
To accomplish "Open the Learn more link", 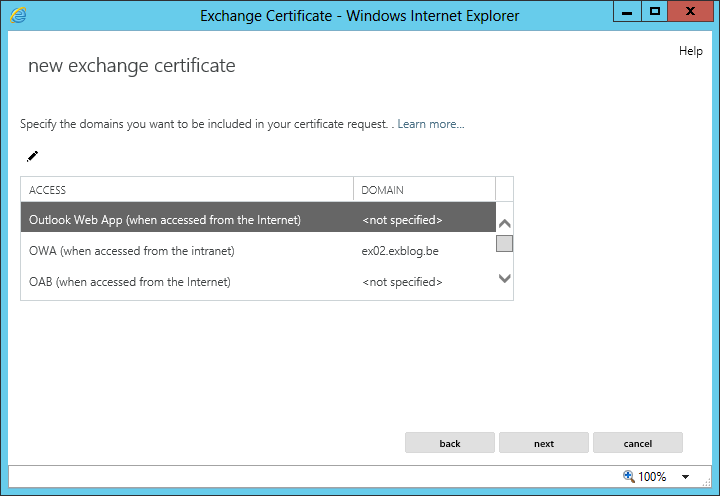I will click(431, 124).
